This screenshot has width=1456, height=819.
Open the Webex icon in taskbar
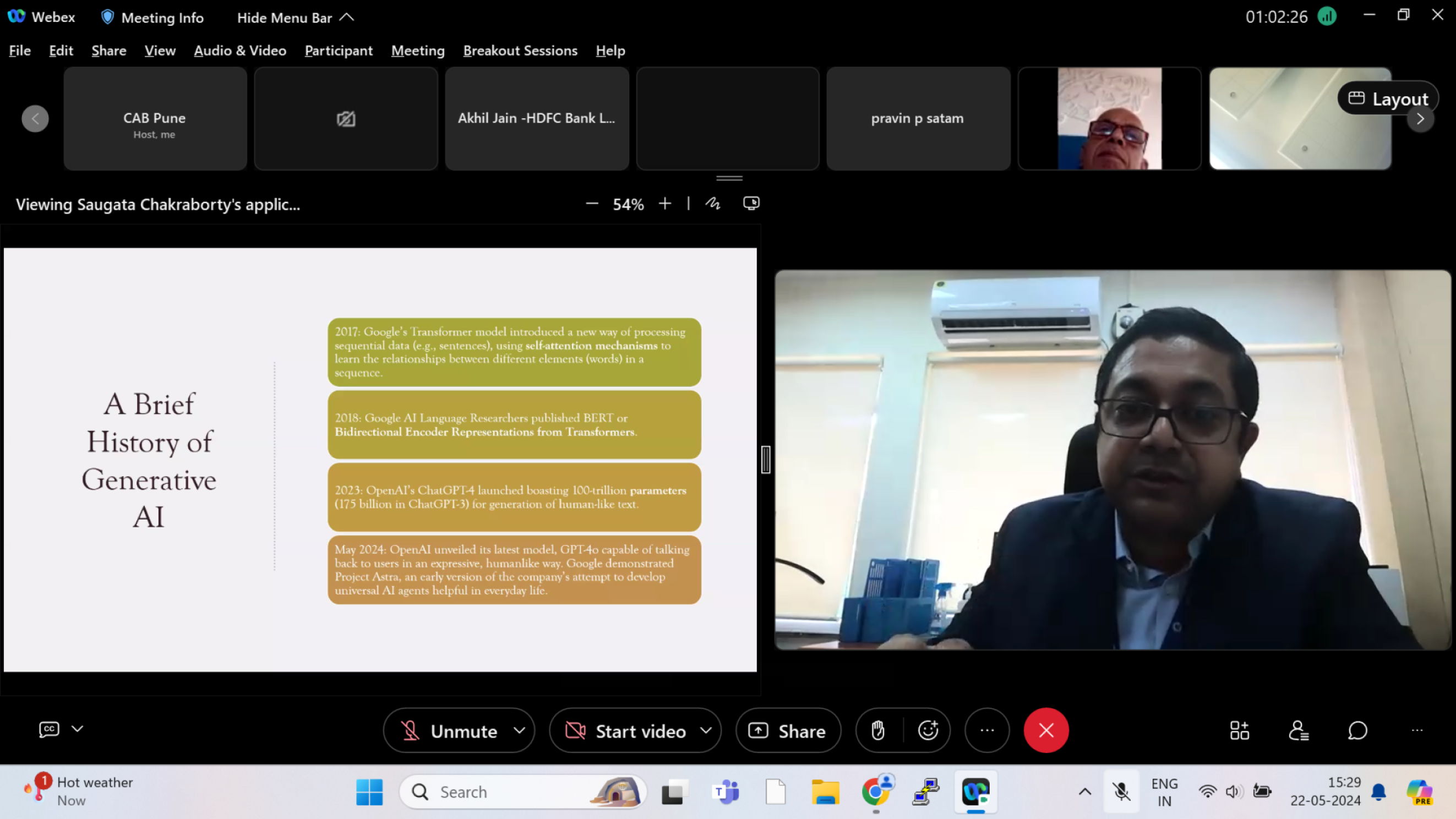click(x=975, y=792)
